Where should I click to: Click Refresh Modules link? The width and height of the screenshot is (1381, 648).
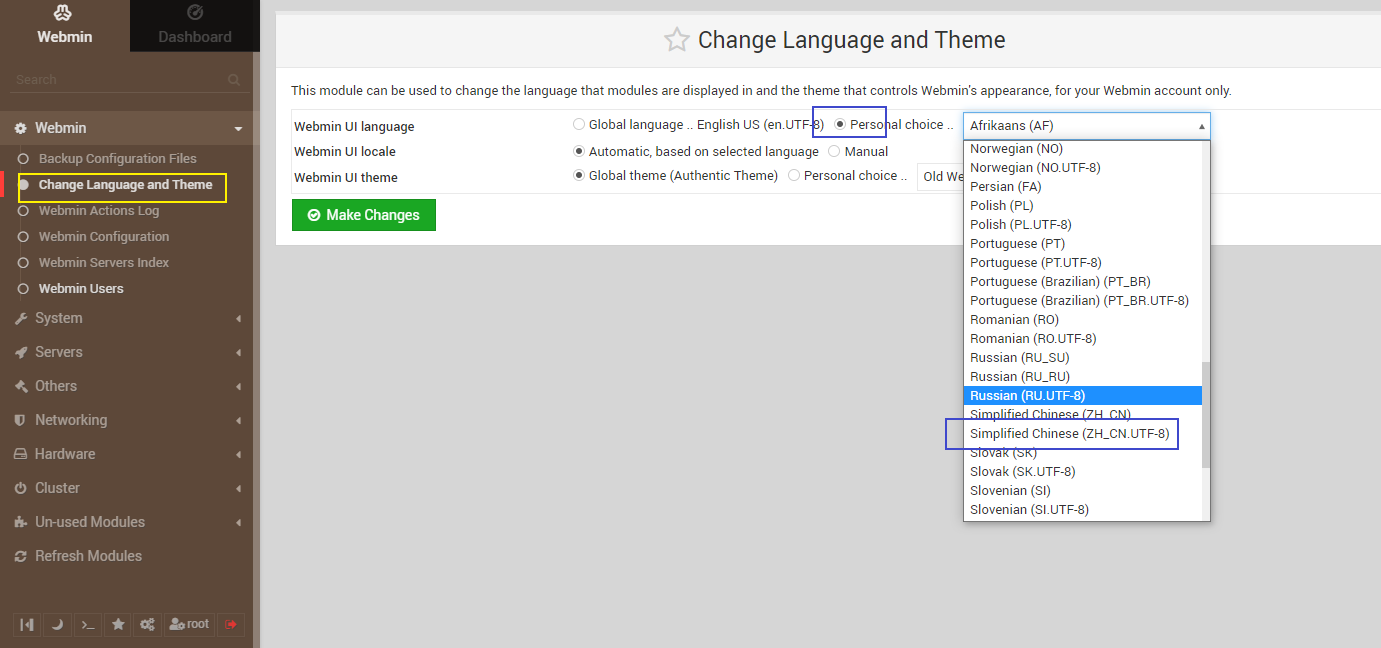(88, 556)
